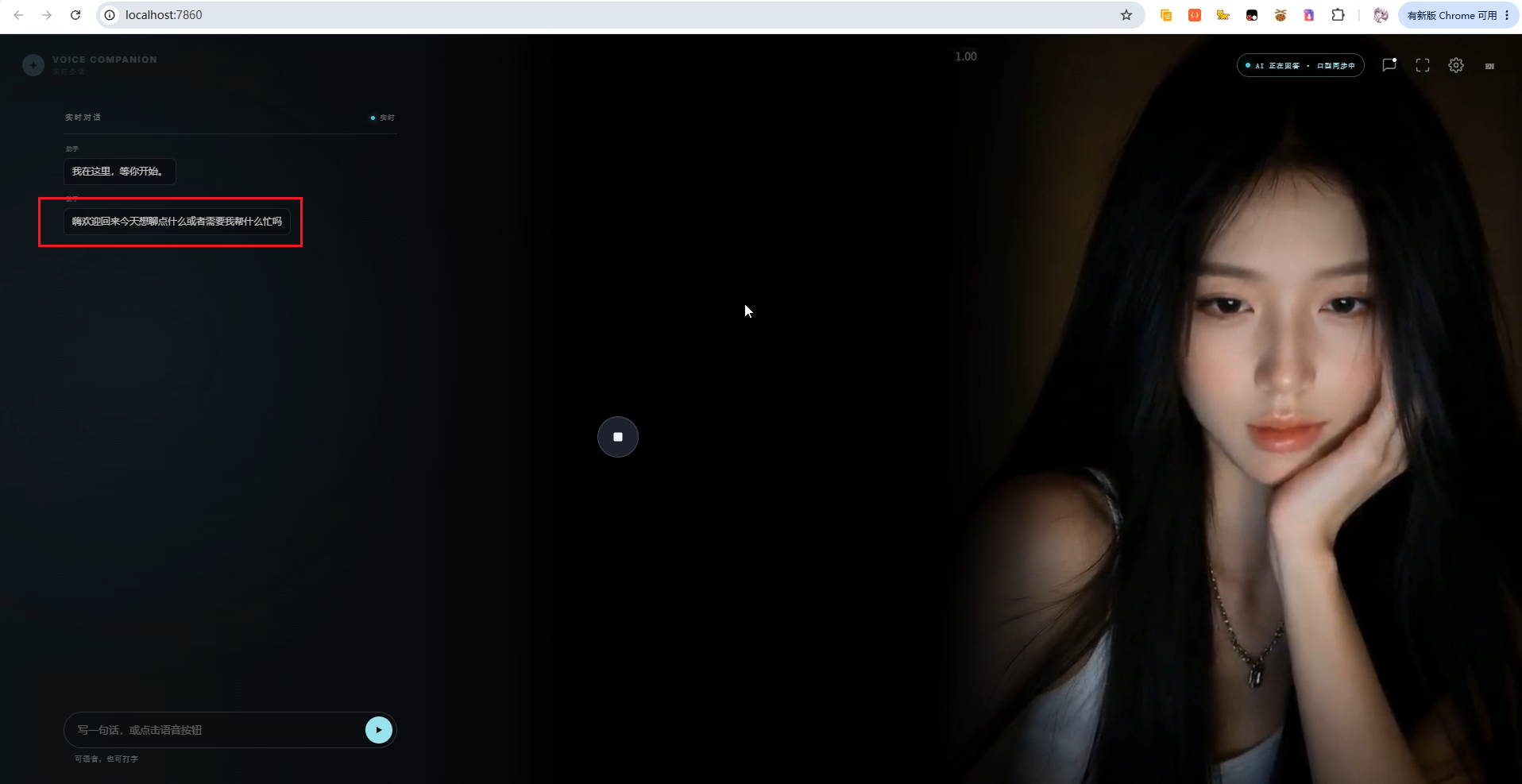Open the yellow cat extension
The width and height of the screenshot is (1522, 784).
pos(1223,15)
